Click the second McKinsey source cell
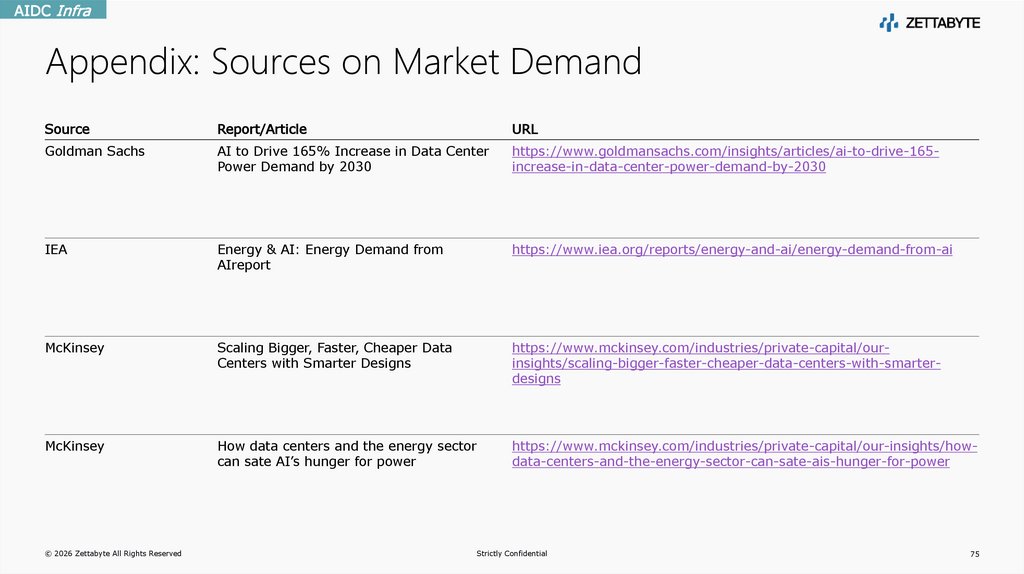 point(75,446)
